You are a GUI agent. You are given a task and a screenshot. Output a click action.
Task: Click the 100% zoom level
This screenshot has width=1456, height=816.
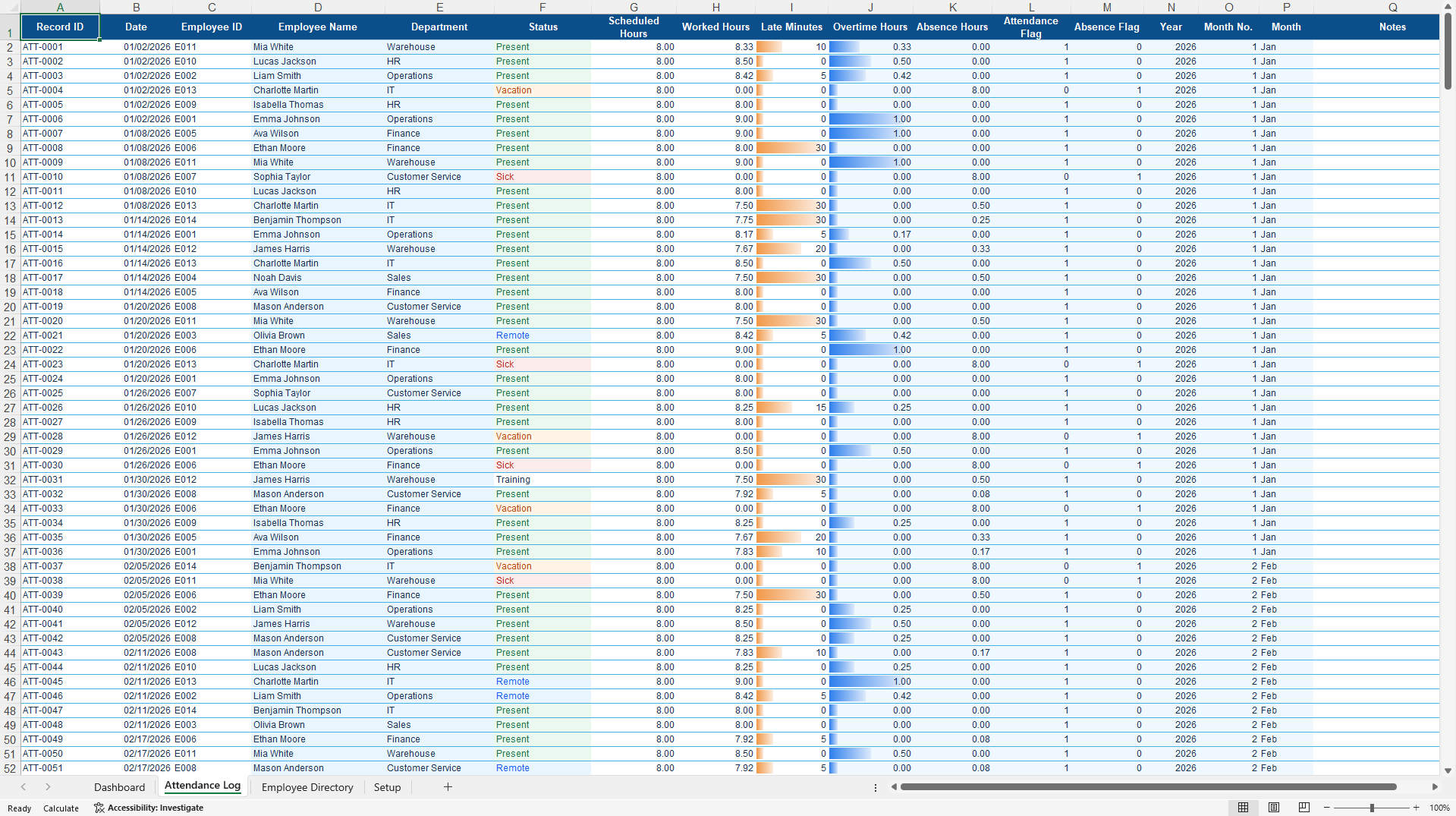pyautogui.click(x=1439, y=808)
